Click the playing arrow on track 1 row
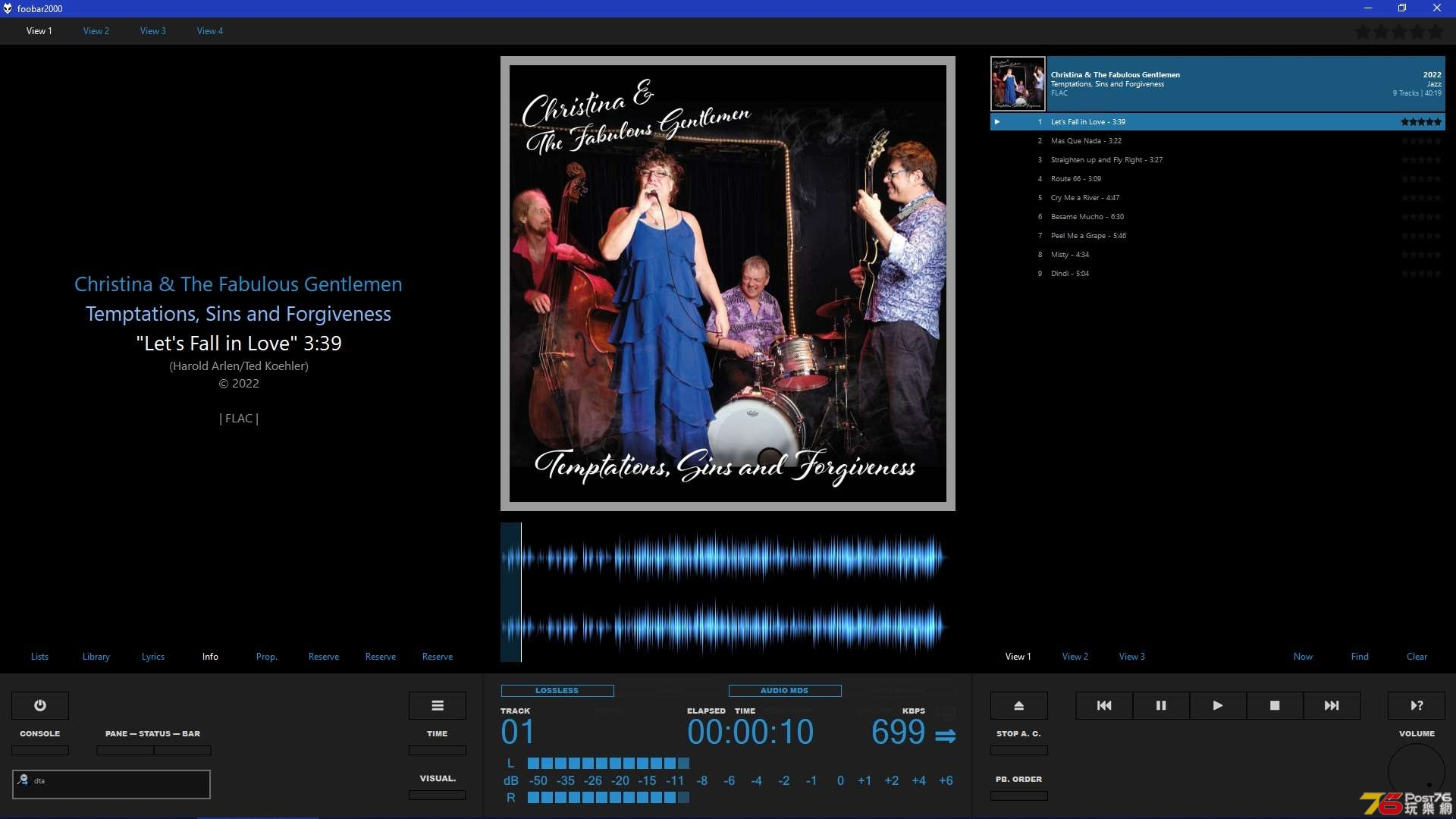The height and width of the screenshot is (819, 1456). (997, 121)
